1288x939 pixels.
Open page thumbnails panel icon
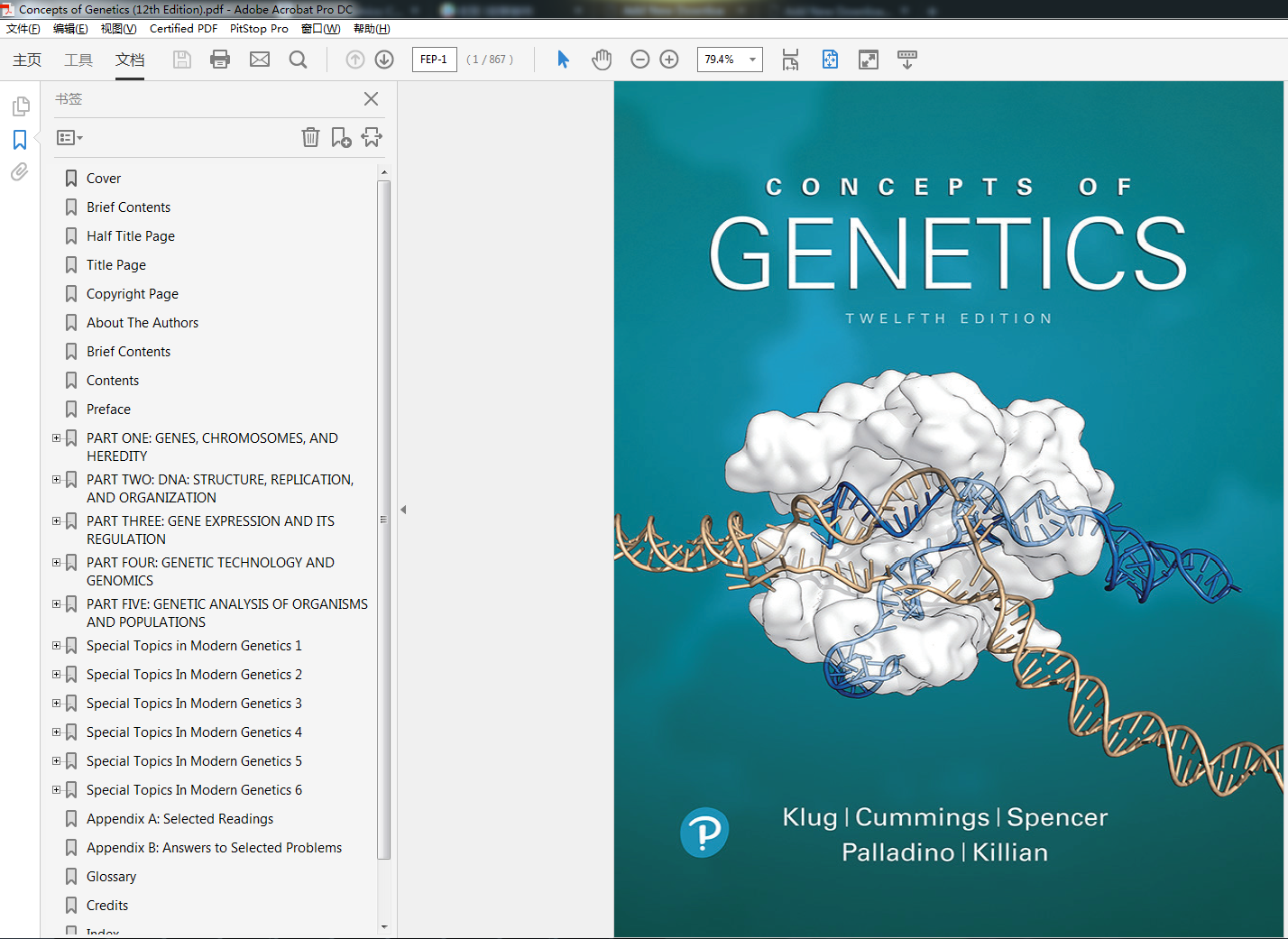point(21,106)
